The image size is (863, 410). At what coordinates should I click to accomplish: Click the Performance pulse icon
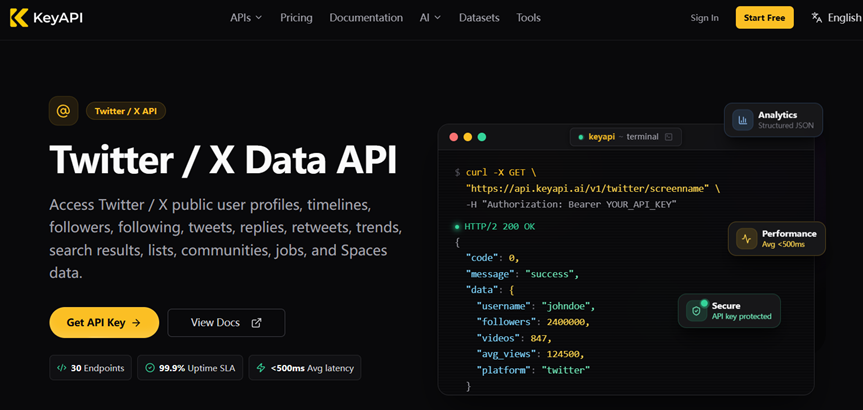coord(746,239)
